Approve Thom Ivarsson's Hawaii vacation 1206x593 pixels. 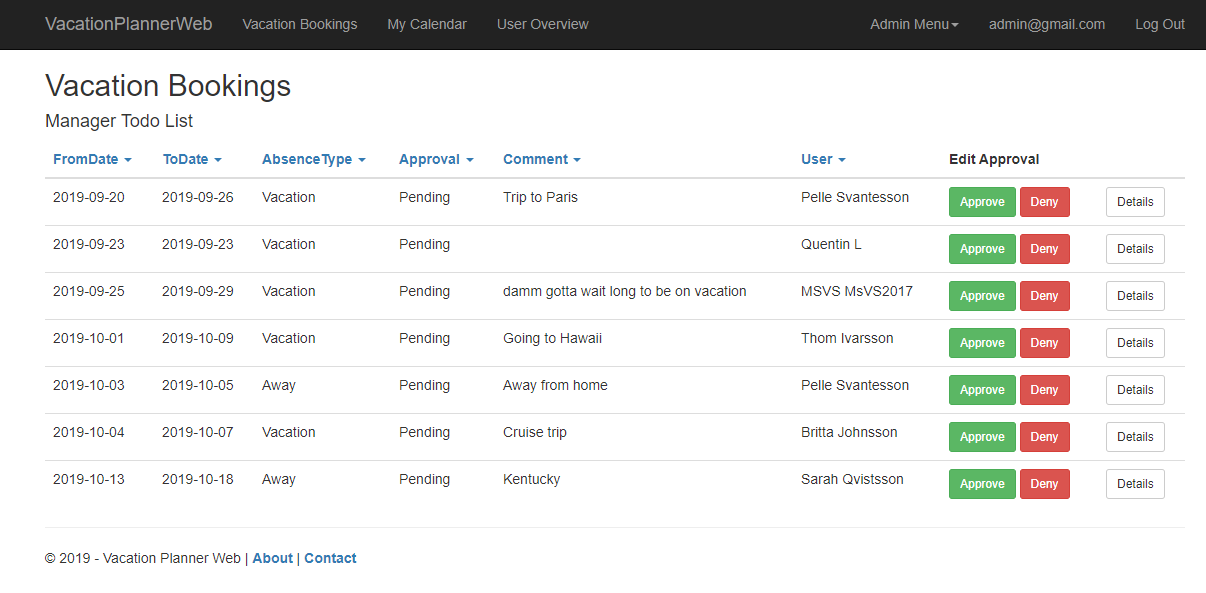(x=981, y=343)
